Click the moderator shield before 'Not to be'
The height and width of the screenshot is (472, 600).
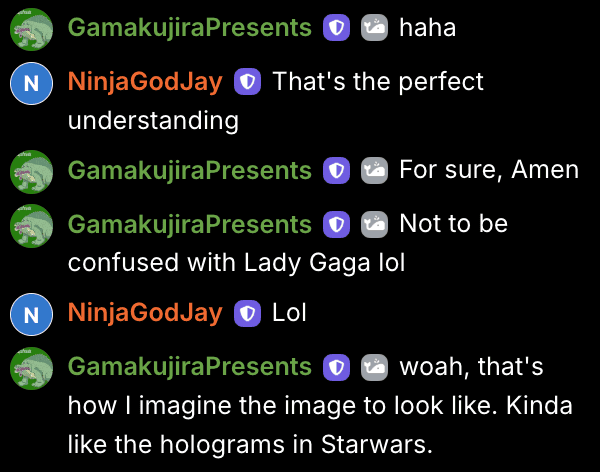click(x=336, y=224)
